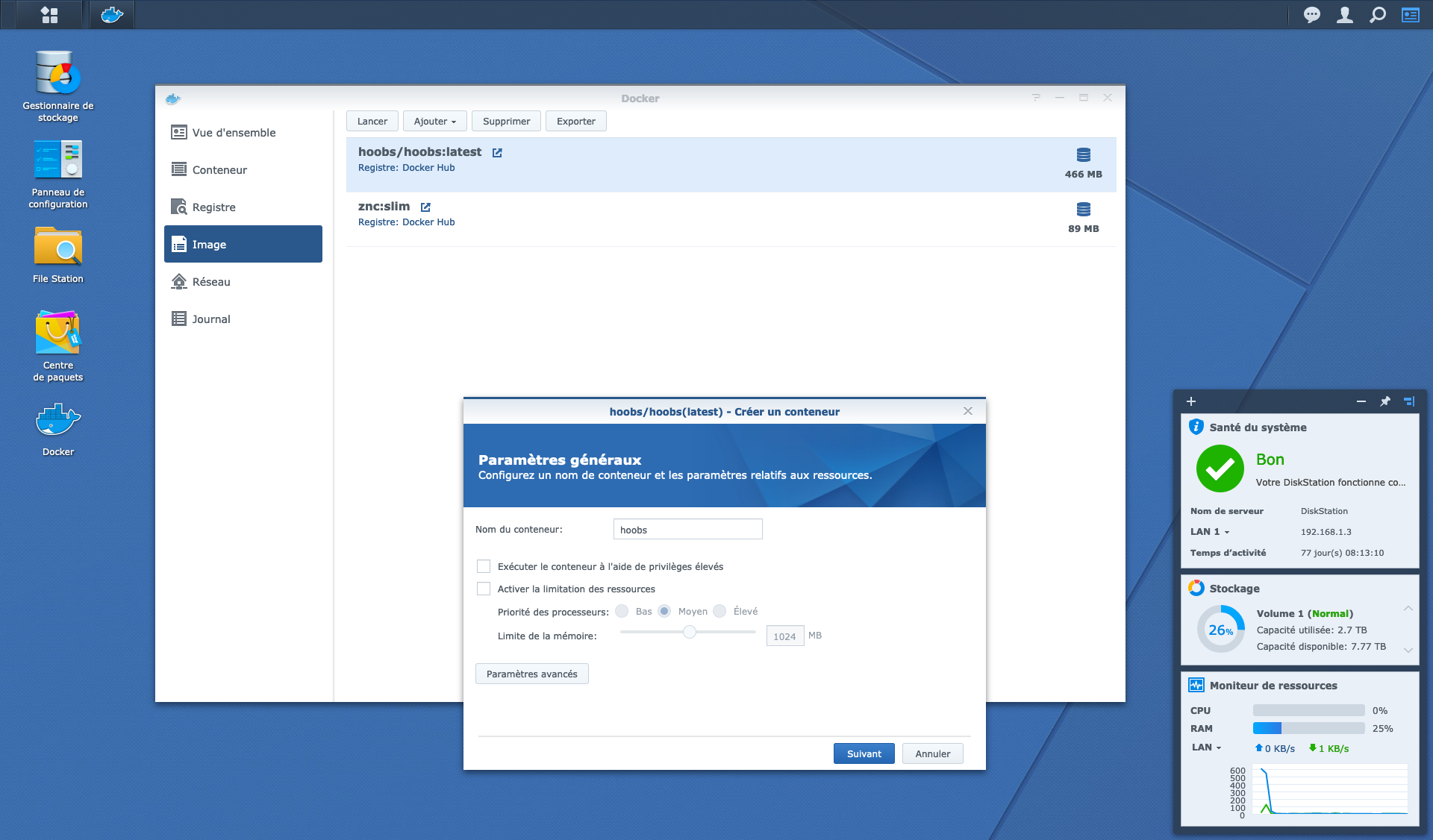Click the RAM usage bar

(x=1309, y=728)
